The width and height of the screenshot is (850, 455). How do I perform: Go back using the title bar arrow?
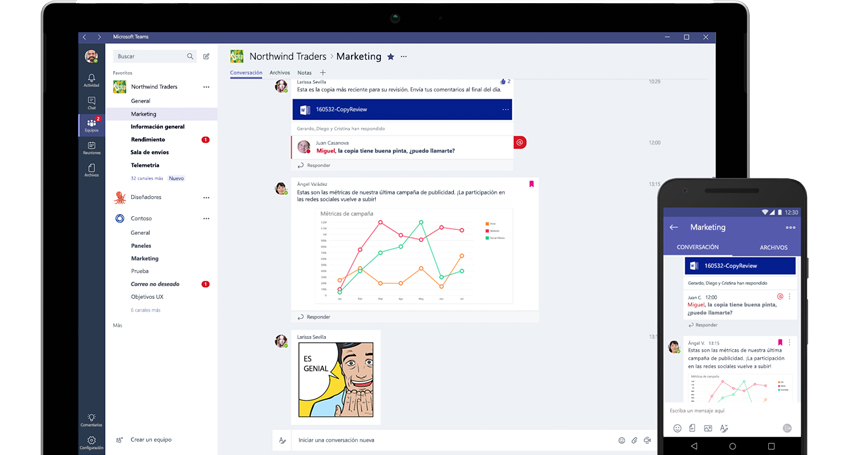(85, 37)
